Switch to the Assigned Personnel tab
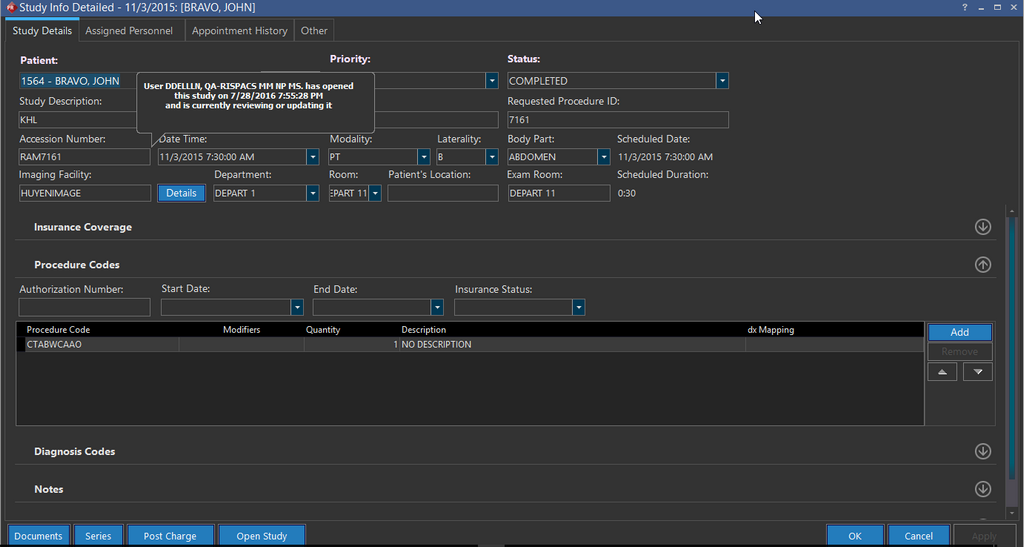 [129, 31]
